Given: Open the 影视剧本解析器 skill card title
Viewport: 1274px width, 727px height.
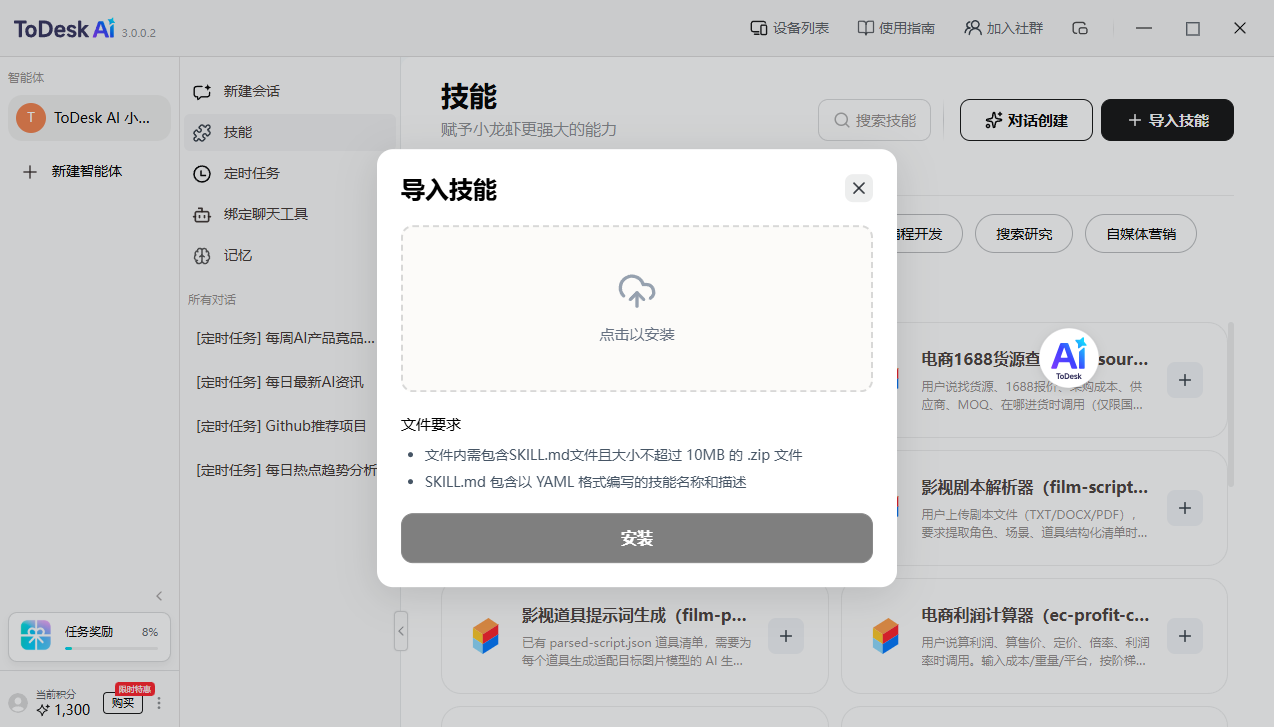Looking at the screenshot, I should [x=1035, y=488].
